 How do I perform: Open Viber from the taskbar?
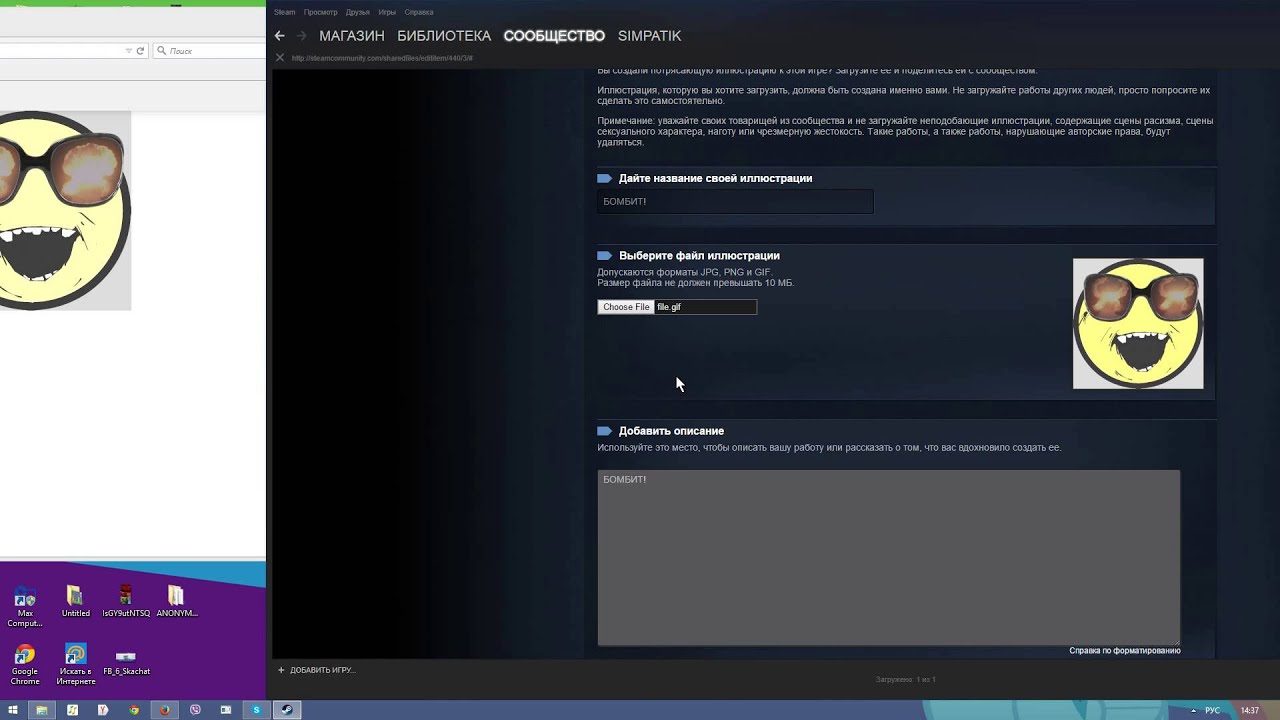(195, 710)
